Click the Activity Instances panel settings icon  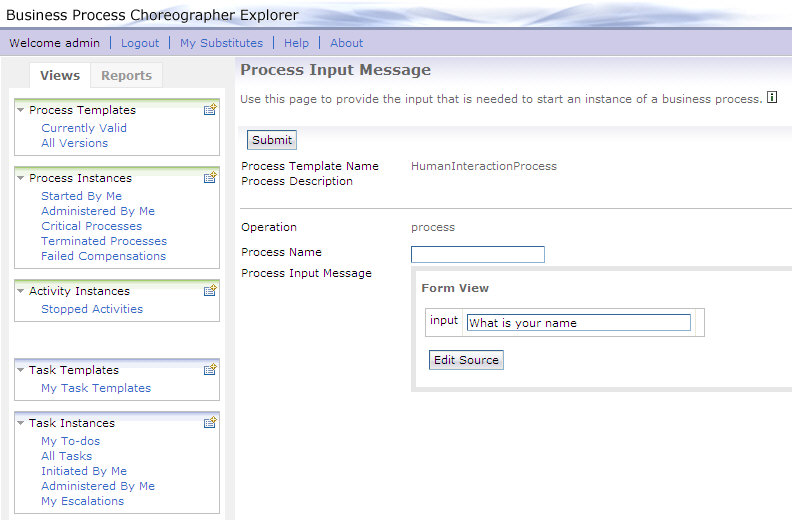point(210,291)
